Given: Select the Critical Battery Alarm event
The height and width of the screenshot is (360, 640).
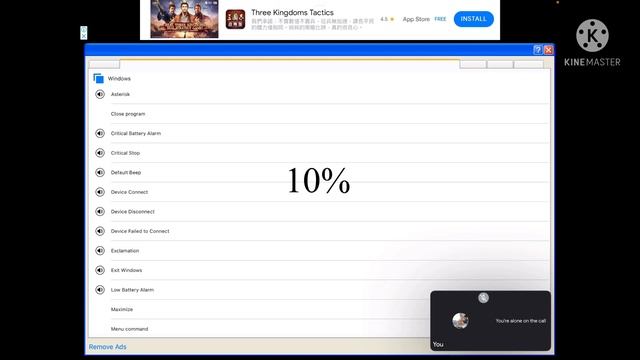Looking at the screenshot, I should click(x=136, y=133).
